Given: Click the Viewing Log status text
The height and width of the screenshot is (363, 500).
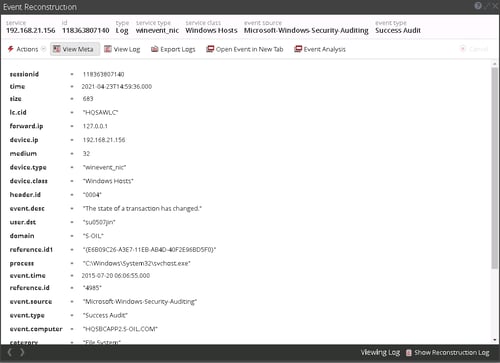Looking at the screenshot, I should [380, 352].
